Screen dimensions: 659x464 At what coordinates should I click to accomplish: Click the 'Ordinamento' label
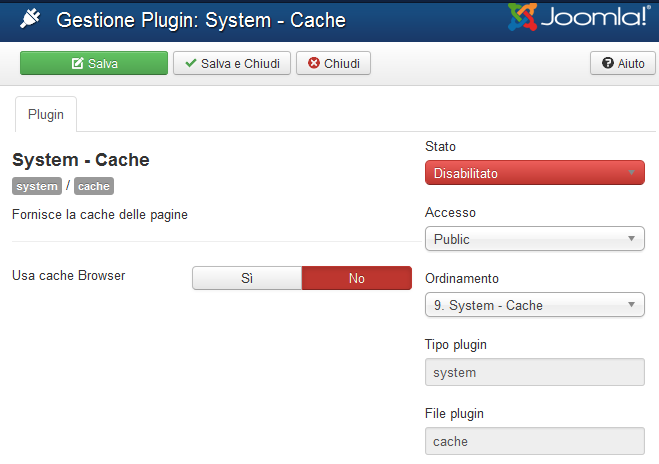(x=462, y=278)
